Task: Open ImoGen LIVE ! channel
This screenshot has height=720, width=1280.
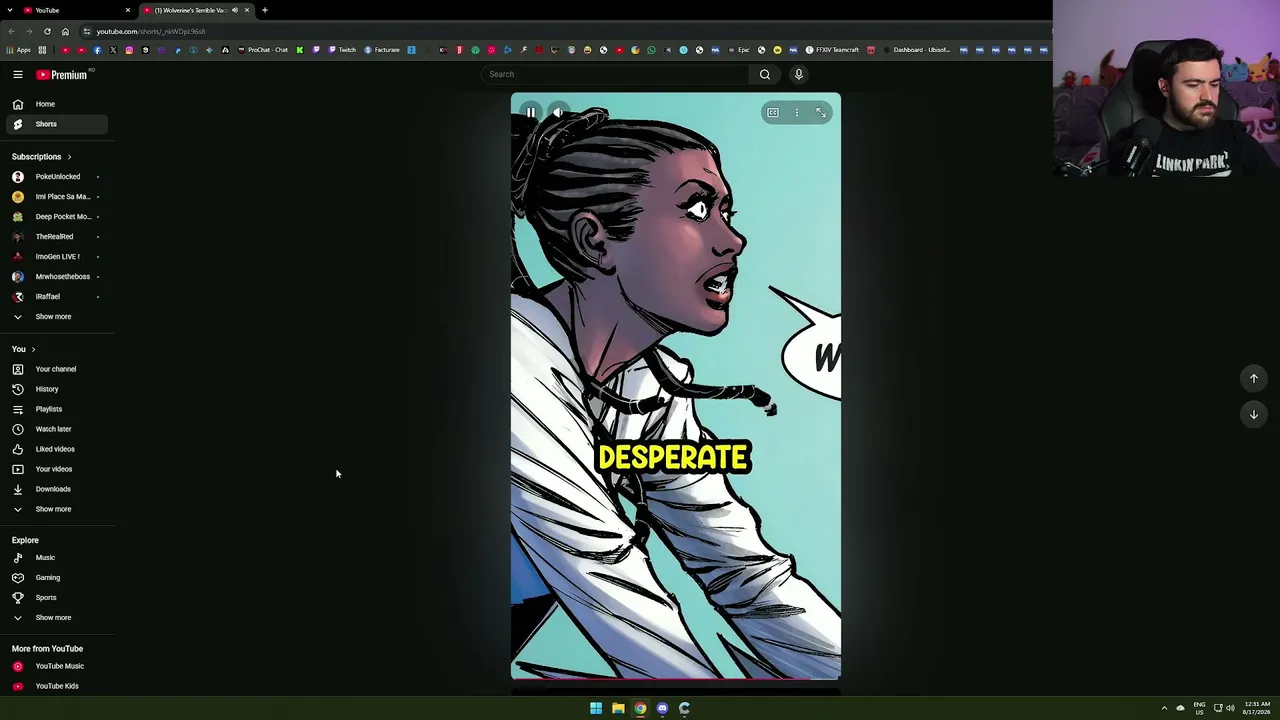Action: coord(55,257)
